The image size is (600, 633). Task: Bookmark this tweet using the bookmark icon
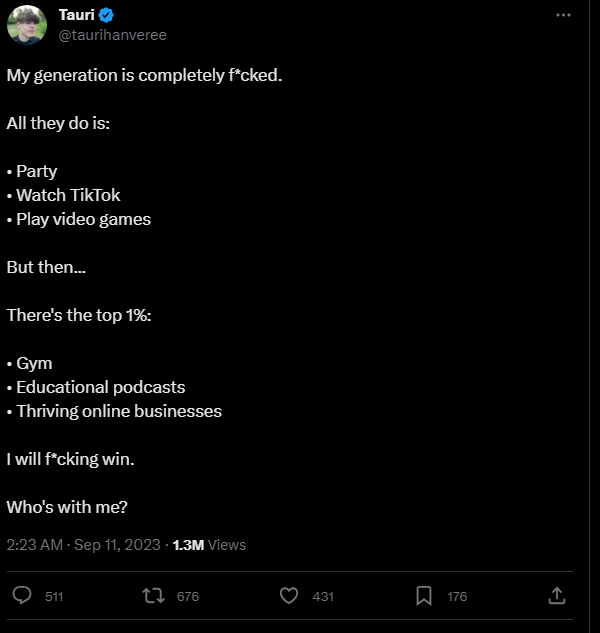(x=424, y=596)
